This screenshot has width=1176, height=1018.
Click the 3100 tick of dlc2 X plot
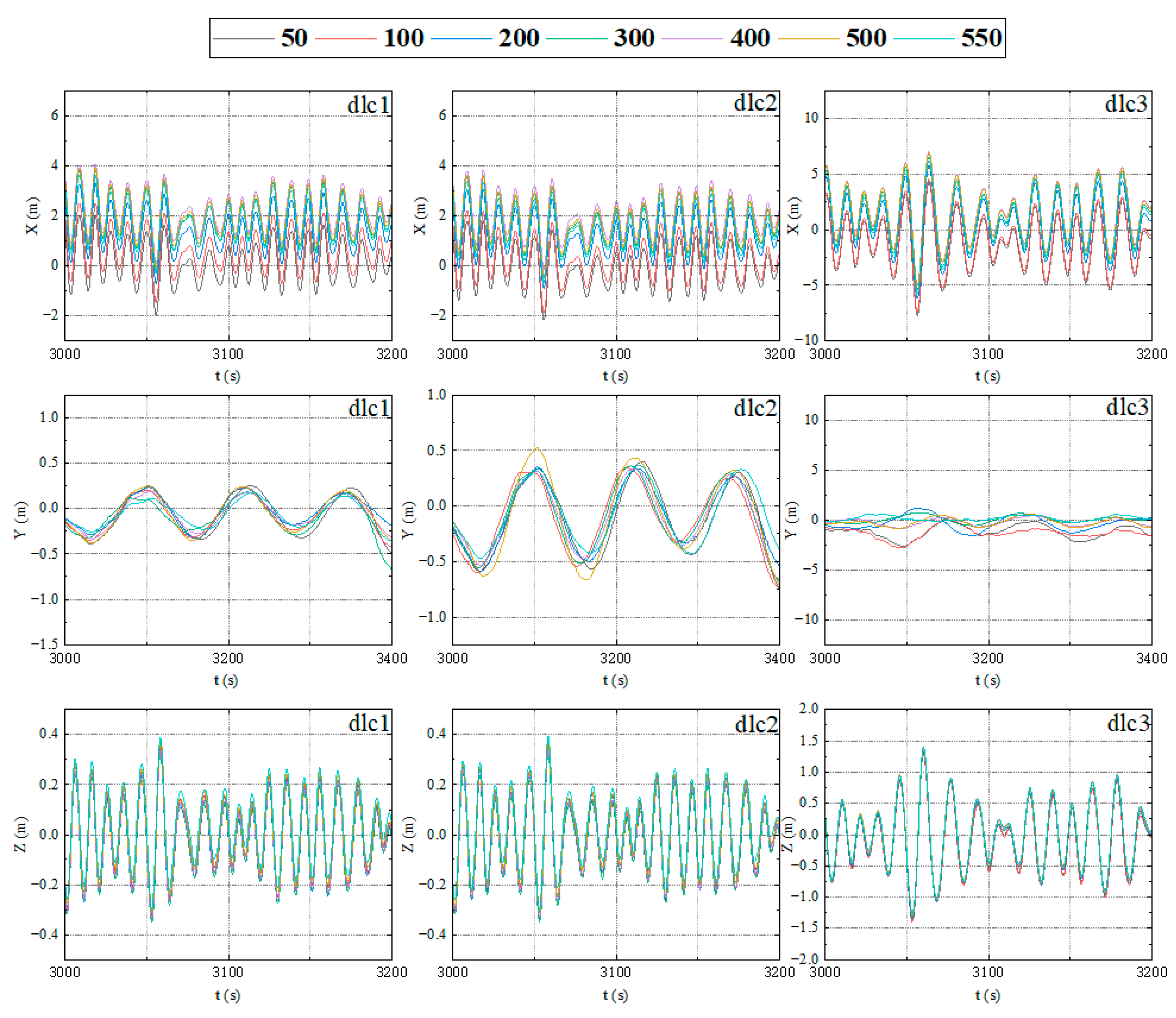(616, 355)
